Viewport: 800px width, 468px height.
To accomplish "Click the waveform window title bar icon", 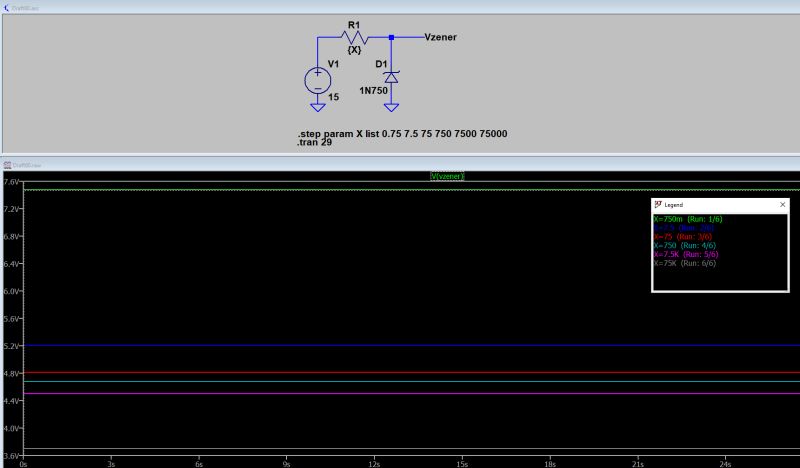I will click(x=7, y=165).
